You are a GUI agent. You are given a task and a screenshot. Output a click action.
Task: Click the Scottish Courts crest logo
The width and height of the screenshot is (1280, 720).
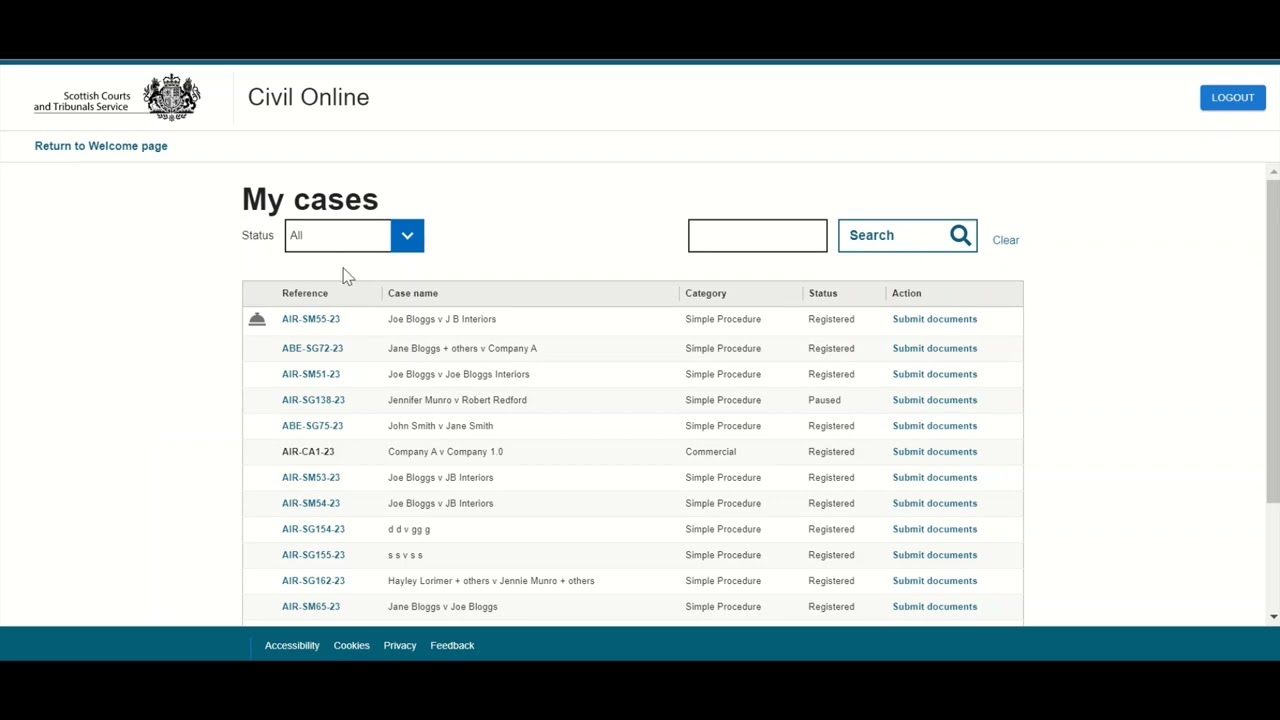172,97
